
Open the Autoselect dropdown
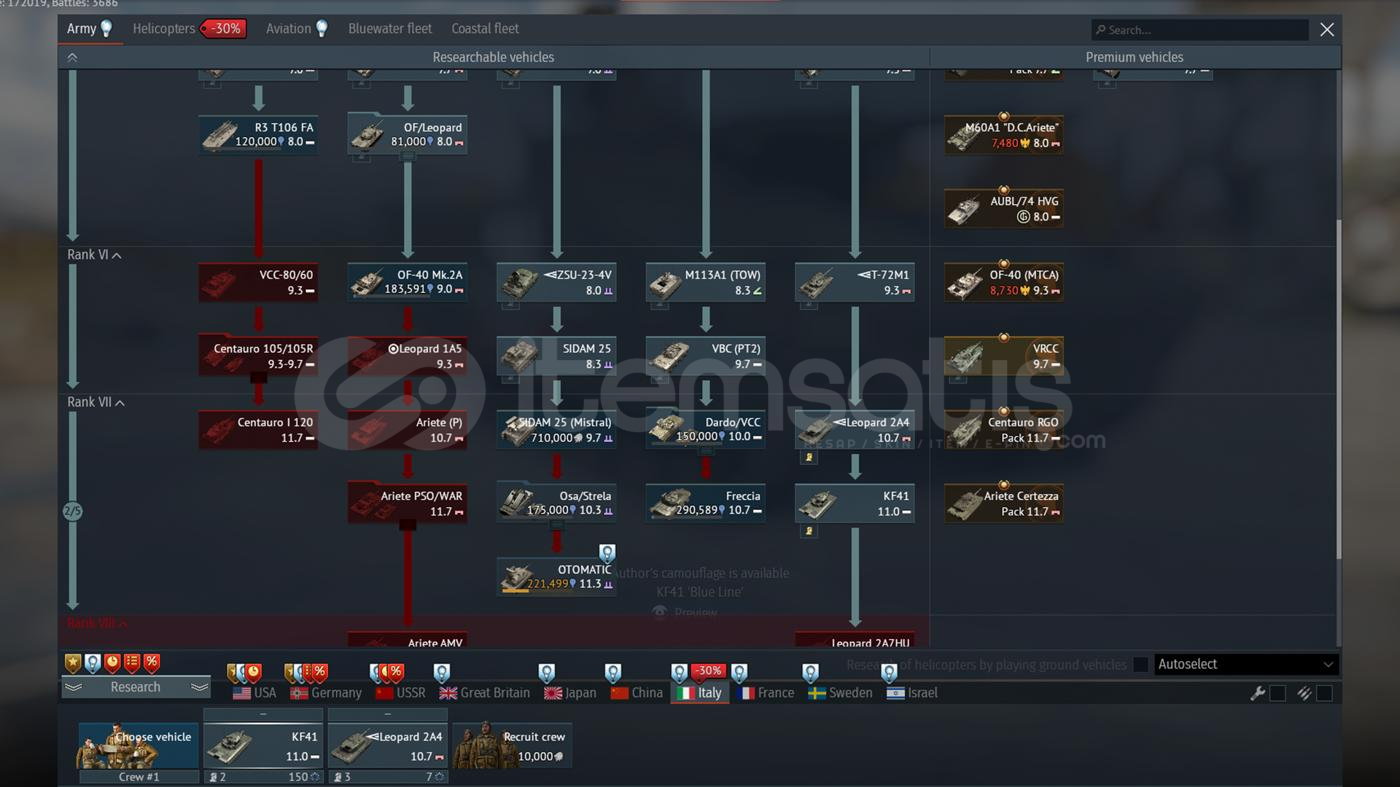tap(1244, 664)
